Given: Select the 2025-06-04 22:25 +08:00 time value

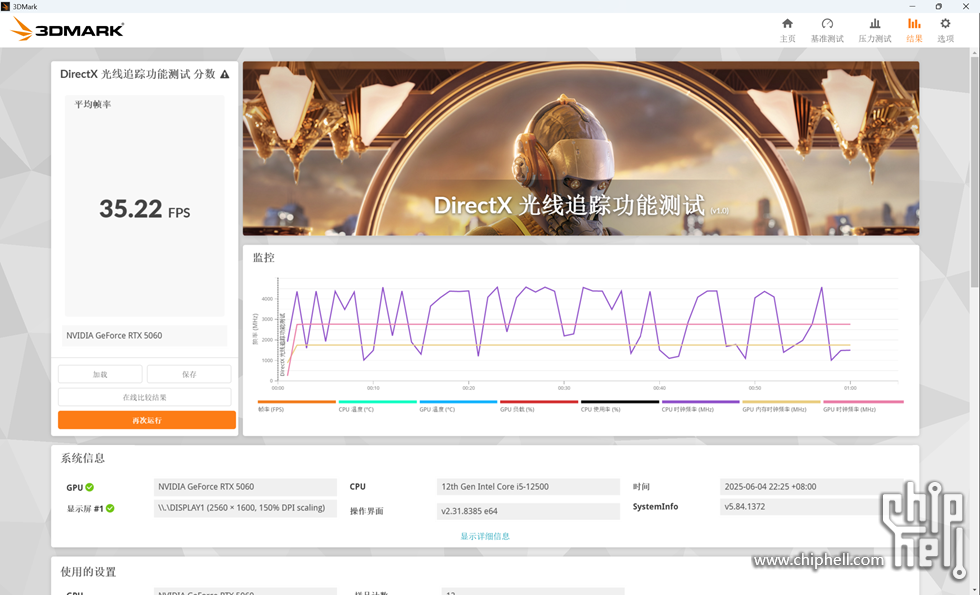Looking at the screenshot, I should pos(811,487).
